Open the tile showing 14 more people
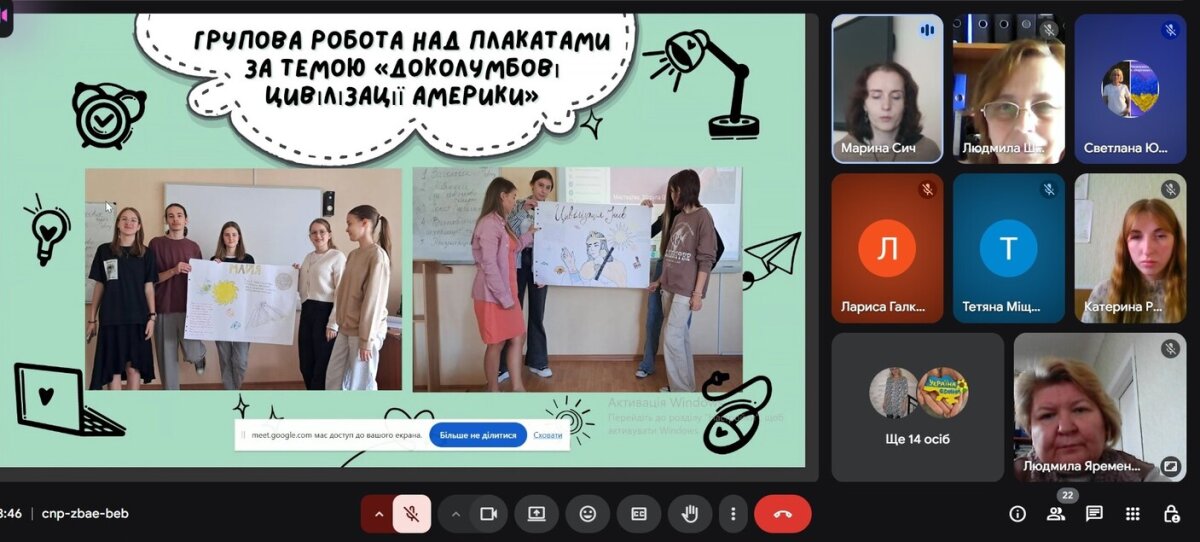This screenshot has height=542, width=1200. pyautogui.click(x=917, y=407)
